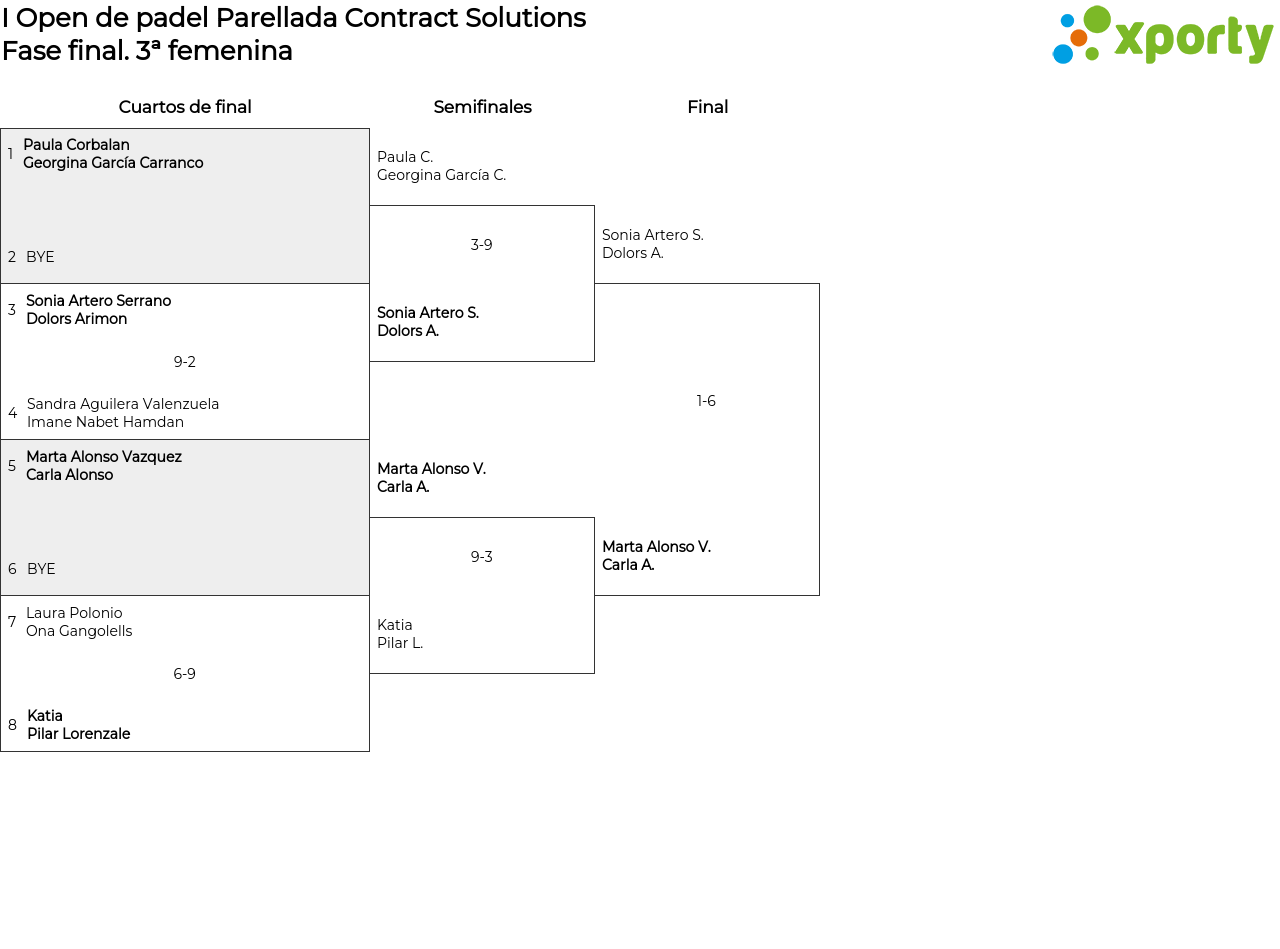Screen dimensions: 1280x949
Task: Select semifinalist Paula C. / Georgina García C.
Action: [441, 166]
